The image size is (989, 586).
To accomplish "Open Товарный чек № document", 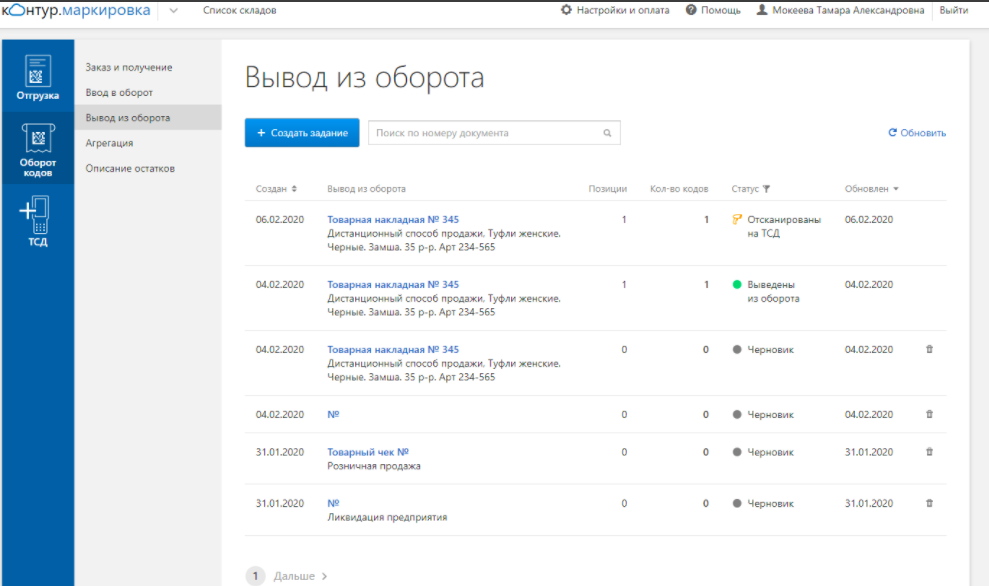I will (368, 452).
